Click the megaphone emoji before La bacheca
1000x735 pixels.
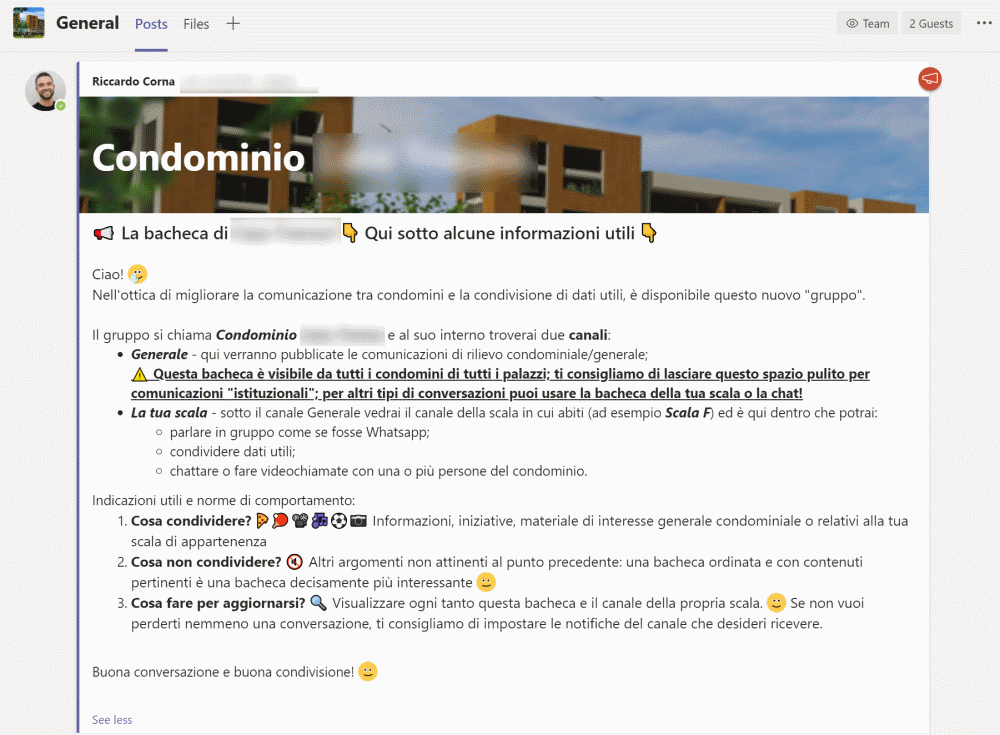(103, 234)
